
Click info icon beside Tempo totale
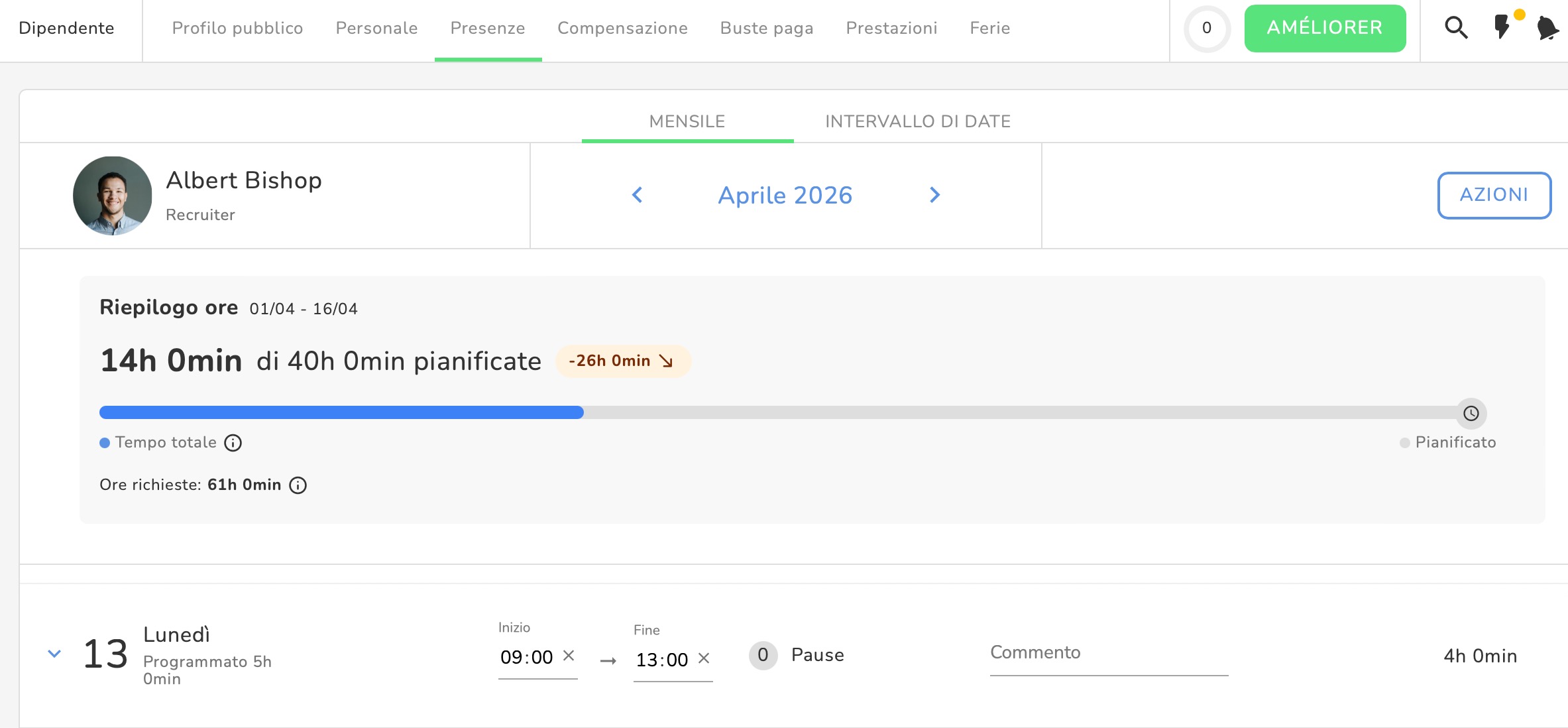[233, 443]
